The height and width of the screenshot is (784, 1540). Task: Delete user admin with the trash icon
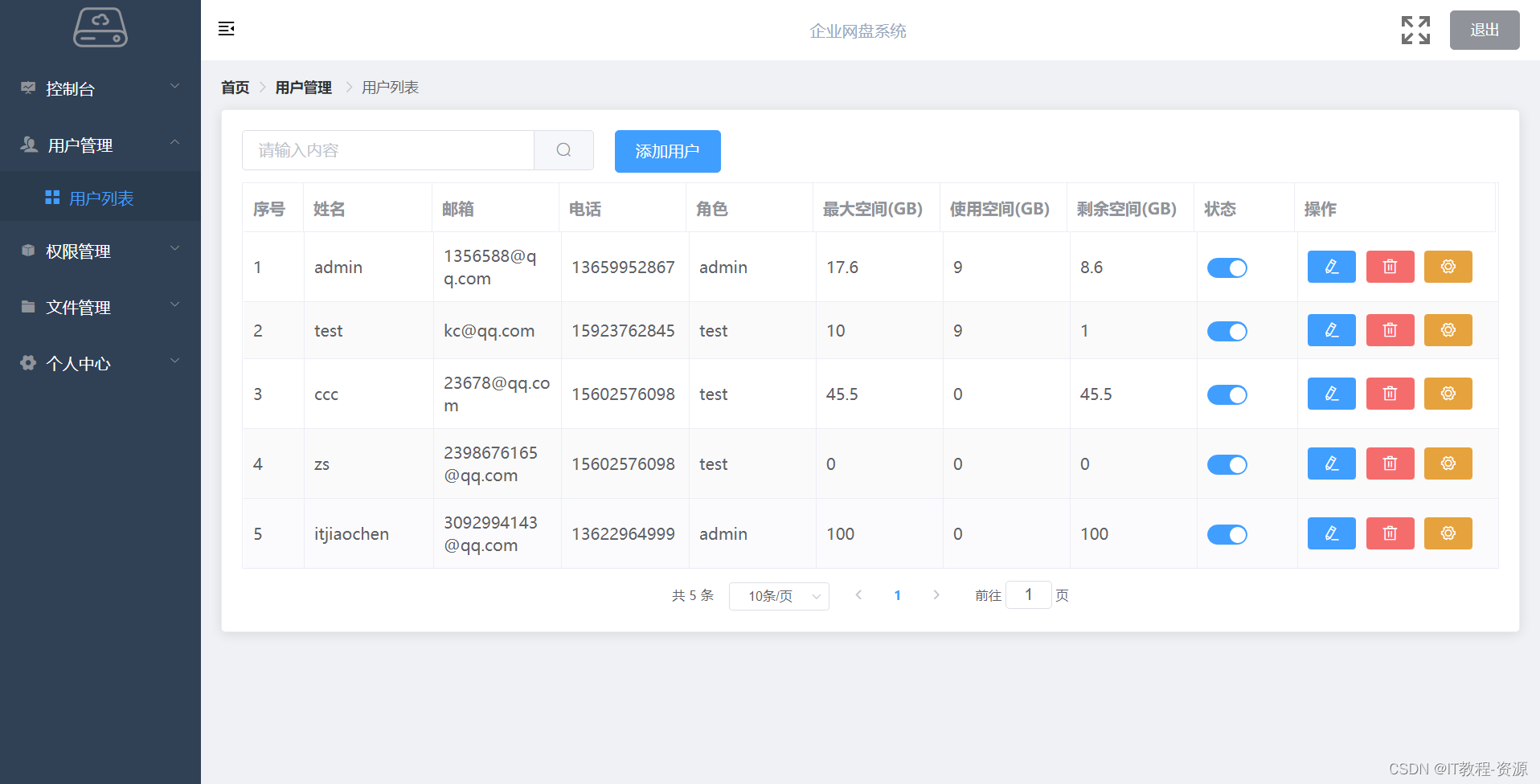[x=1390, y=267]
